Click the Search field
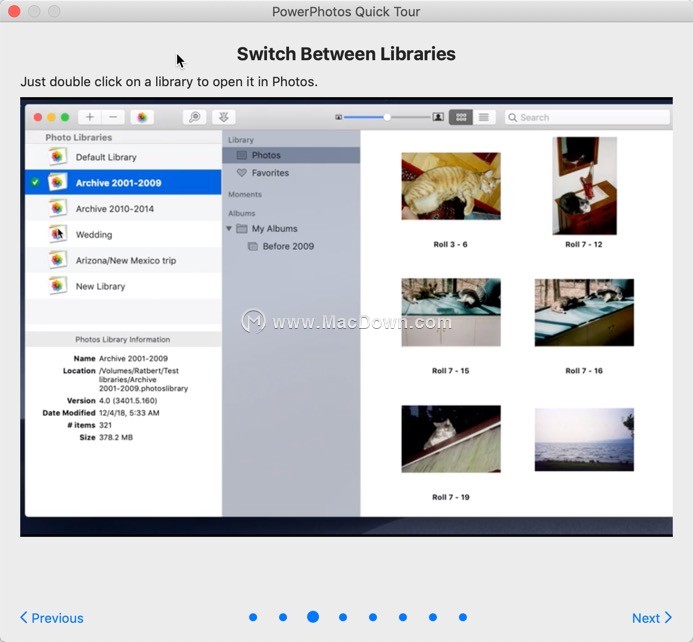The image size is (693, 642). [x=587, y=118]
